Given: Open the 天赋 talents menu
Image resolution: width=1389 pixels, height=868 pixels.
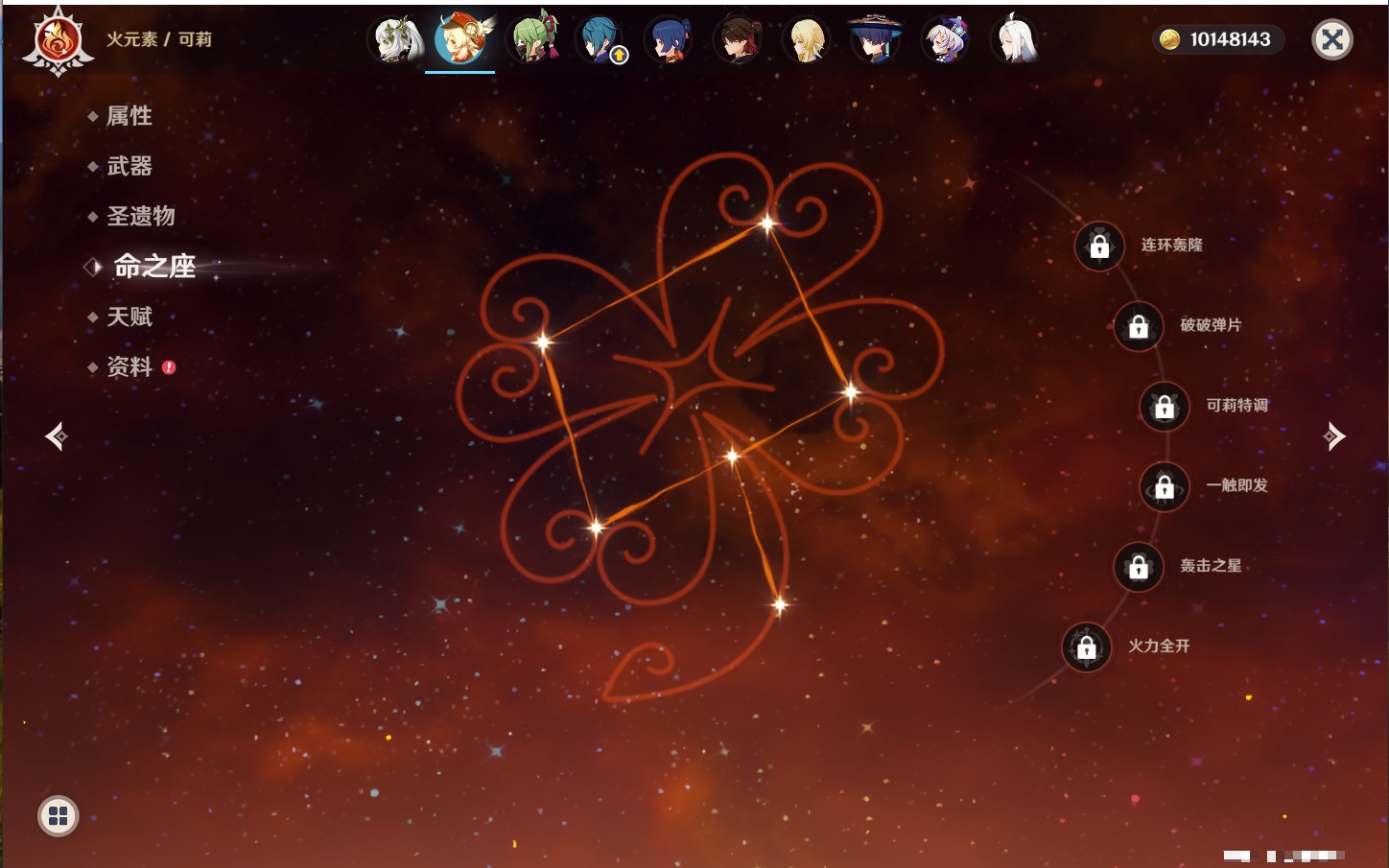Looking at the screenshot, I should click(129, 317).
